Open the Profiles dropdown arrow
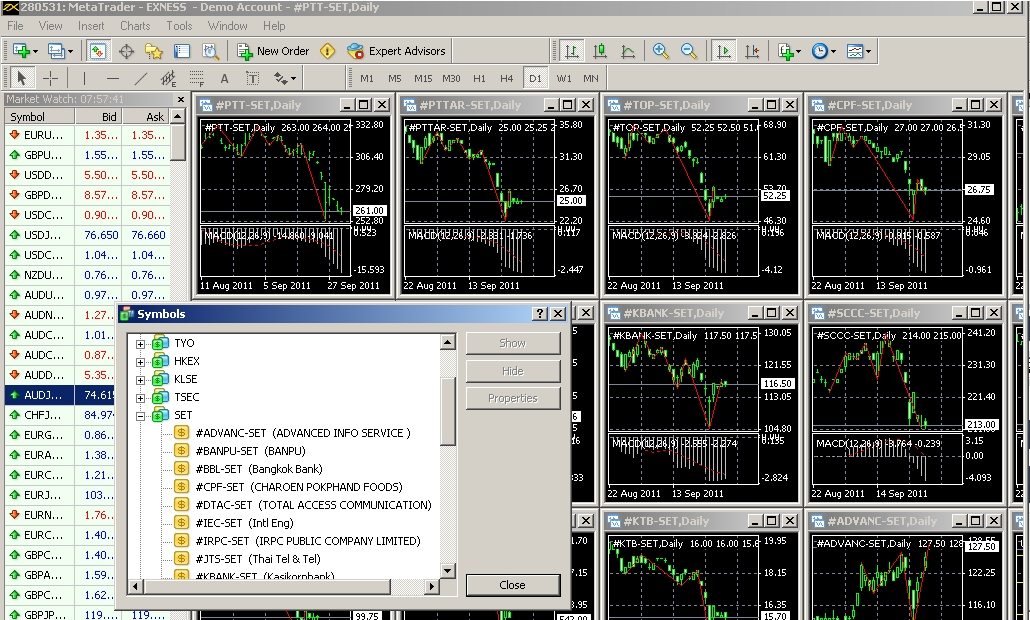Image resolution: width=1030 pixels, height=620 pixels. pyautogui.click(x=70, y=51)
